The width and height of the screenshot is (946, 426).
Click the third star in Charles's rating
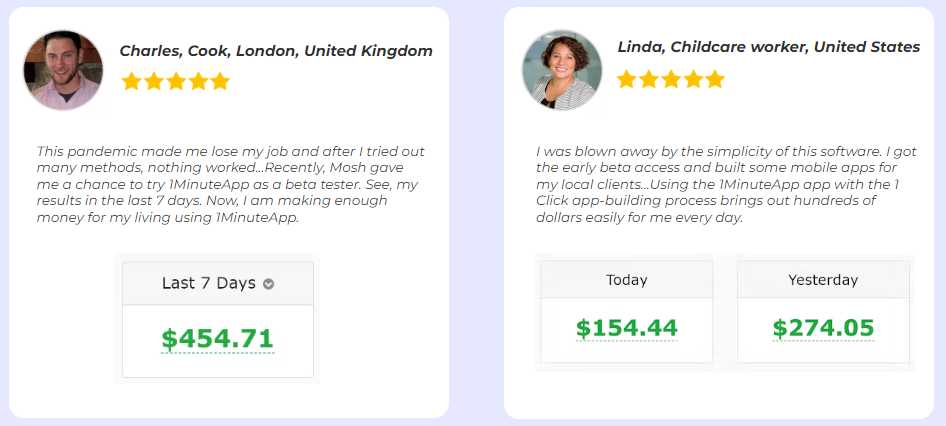point(176,81)
